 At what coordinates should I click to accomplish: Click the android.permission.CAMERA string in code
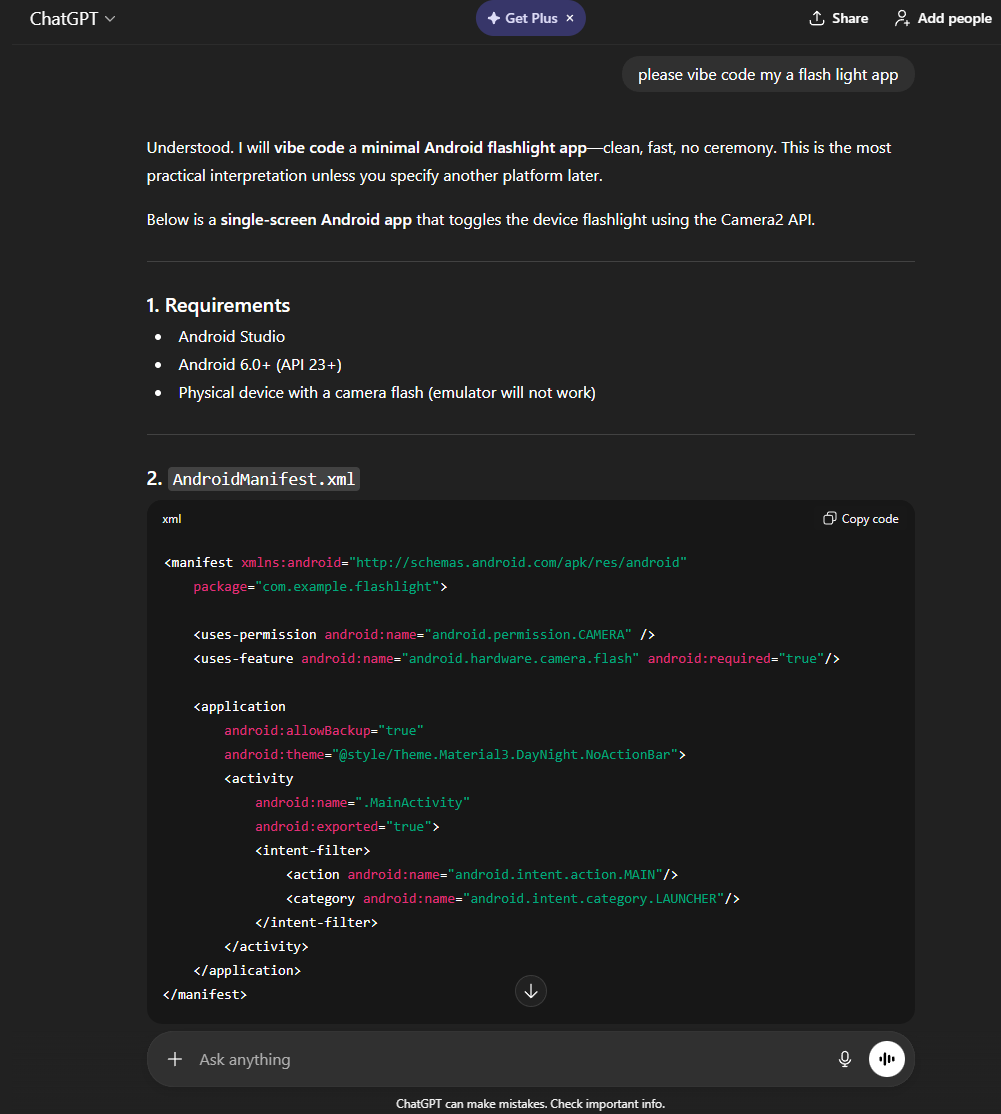[x=529, y=635]
